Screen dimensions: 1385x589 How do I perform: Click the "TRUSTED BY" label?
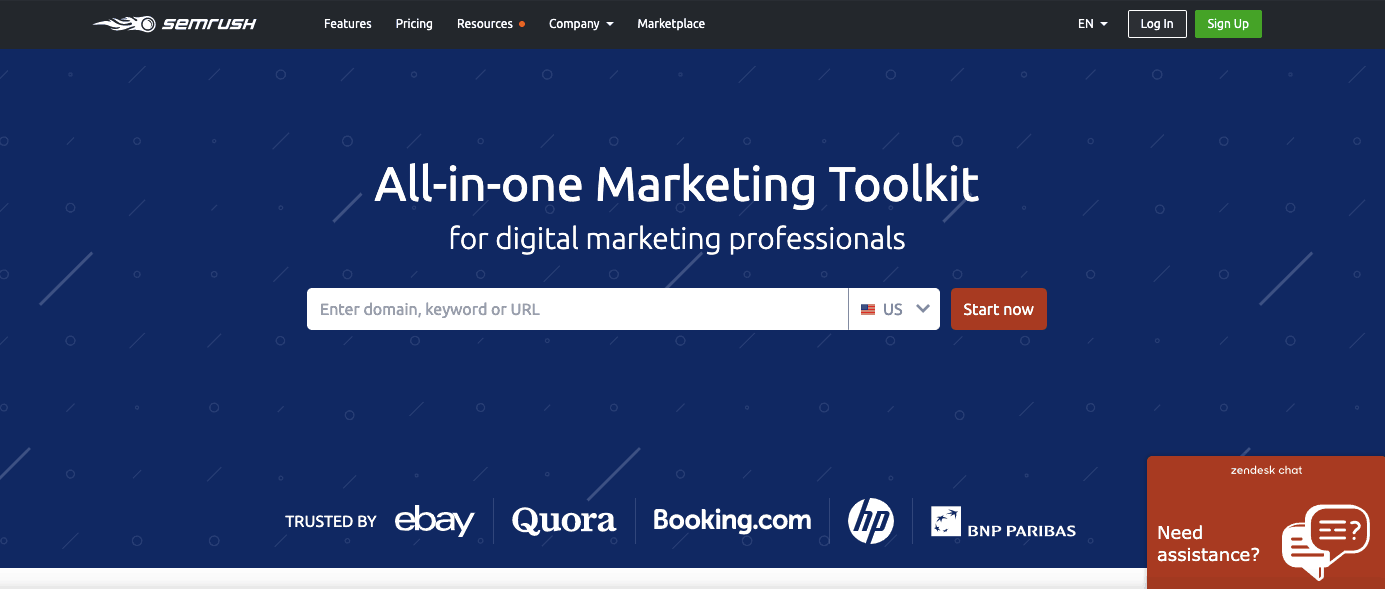[x=331, y=521]
